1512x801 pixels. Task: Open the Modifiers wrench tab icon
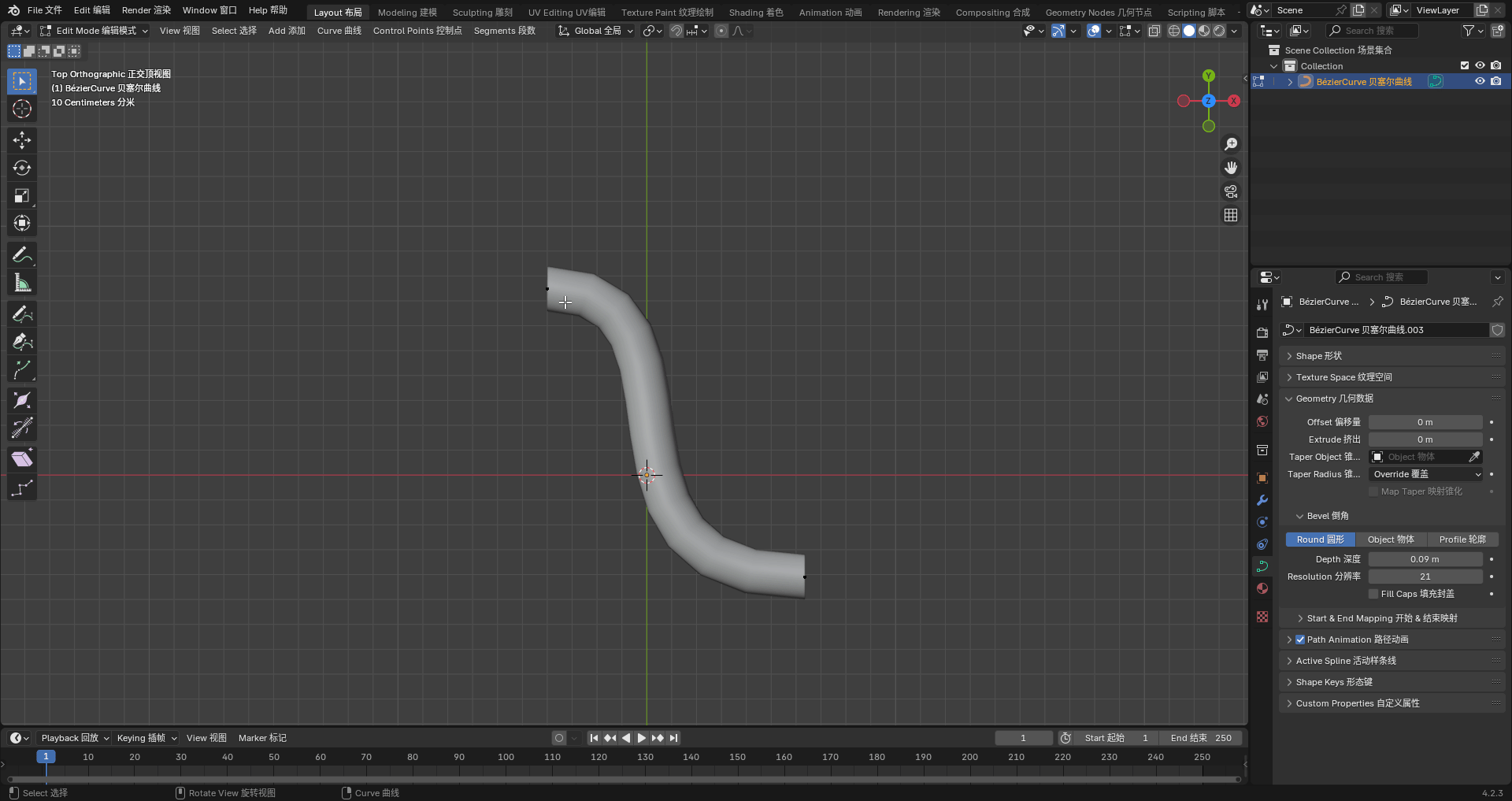coord(1262,500)
